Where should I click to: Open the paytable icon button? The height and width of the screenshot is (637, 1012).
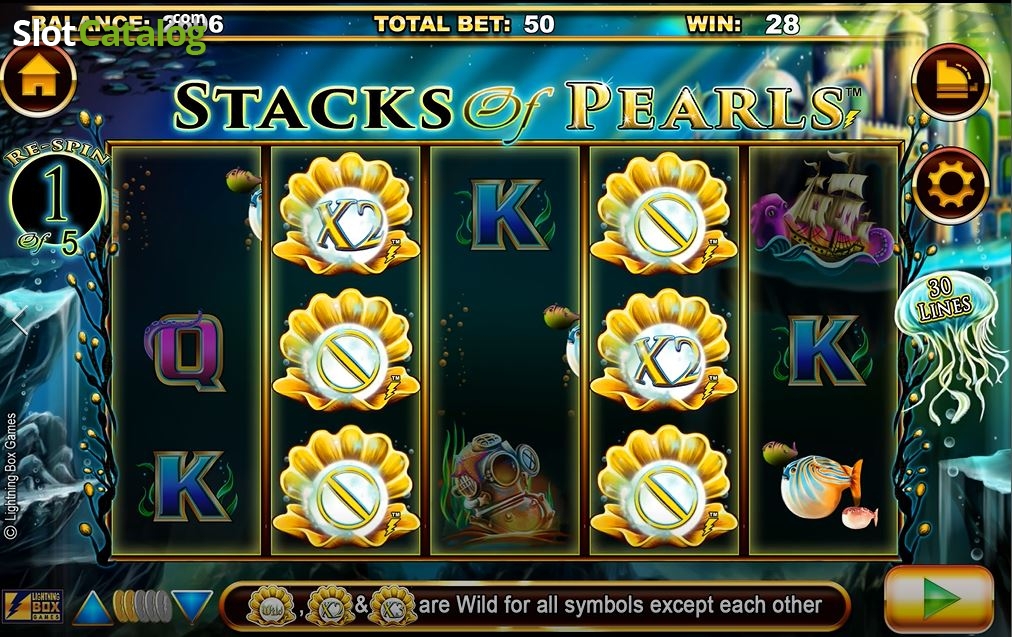tap(951, 82)
